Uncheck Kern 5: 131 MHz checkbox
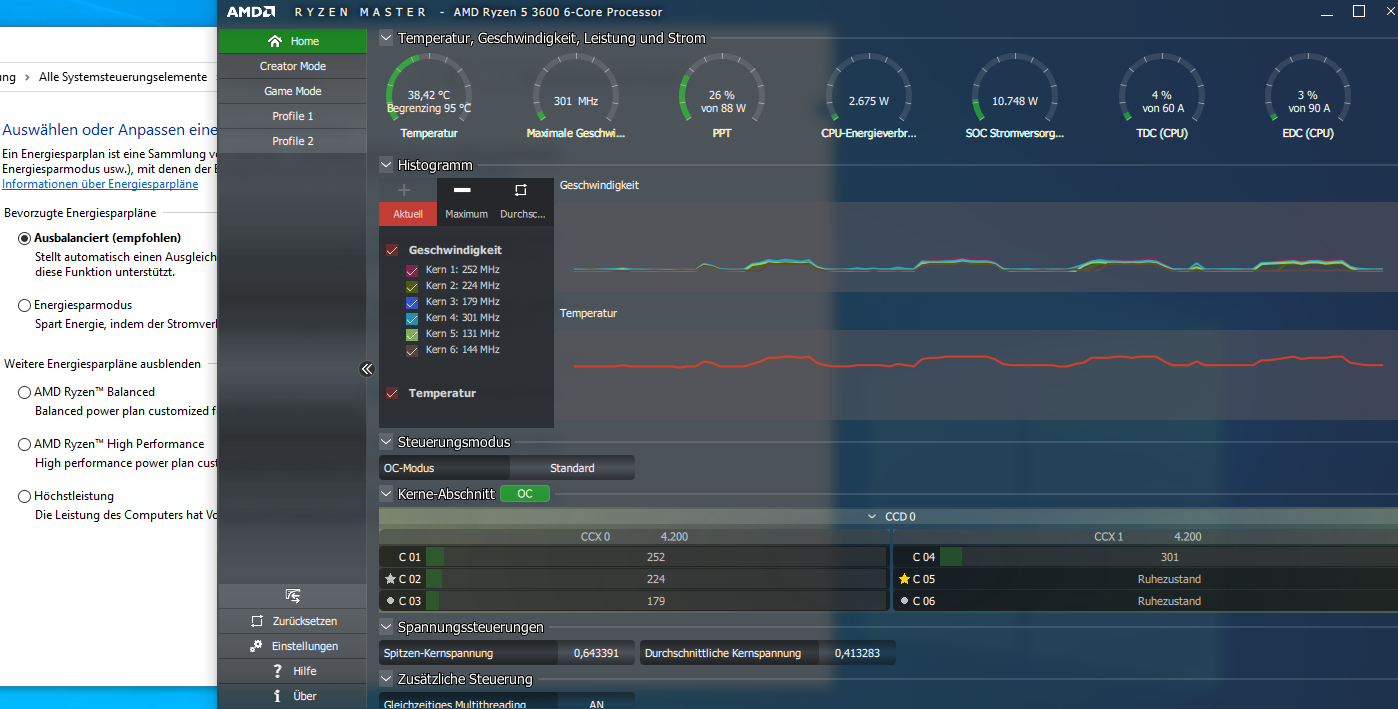 [411, 334]
